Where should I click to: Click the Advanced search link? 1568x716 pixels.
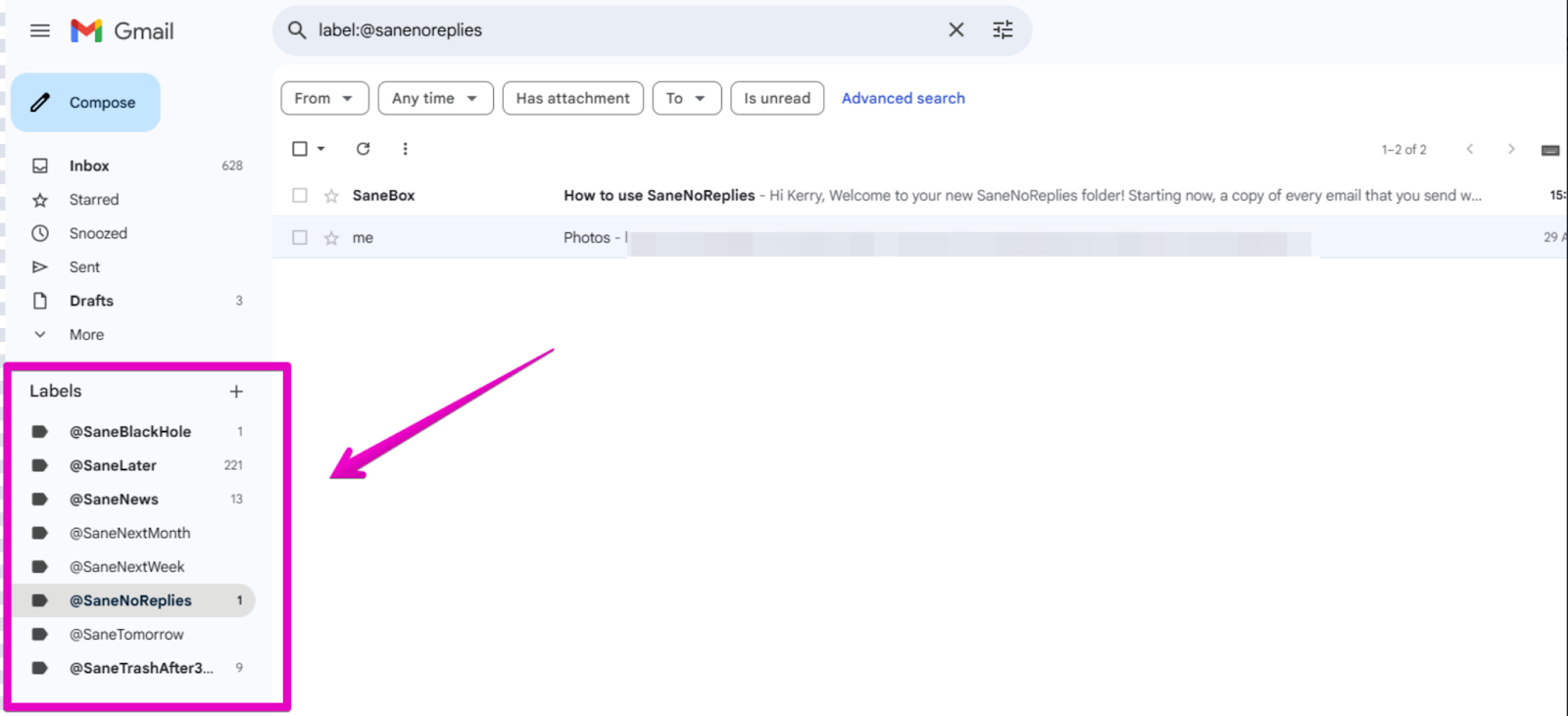click(903, 98)
